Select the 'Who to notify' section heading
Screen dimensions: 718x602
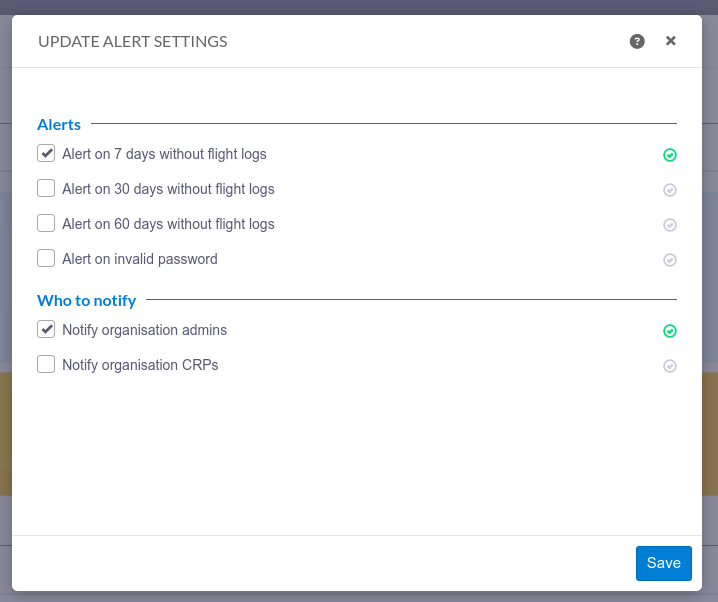point(87,301)
